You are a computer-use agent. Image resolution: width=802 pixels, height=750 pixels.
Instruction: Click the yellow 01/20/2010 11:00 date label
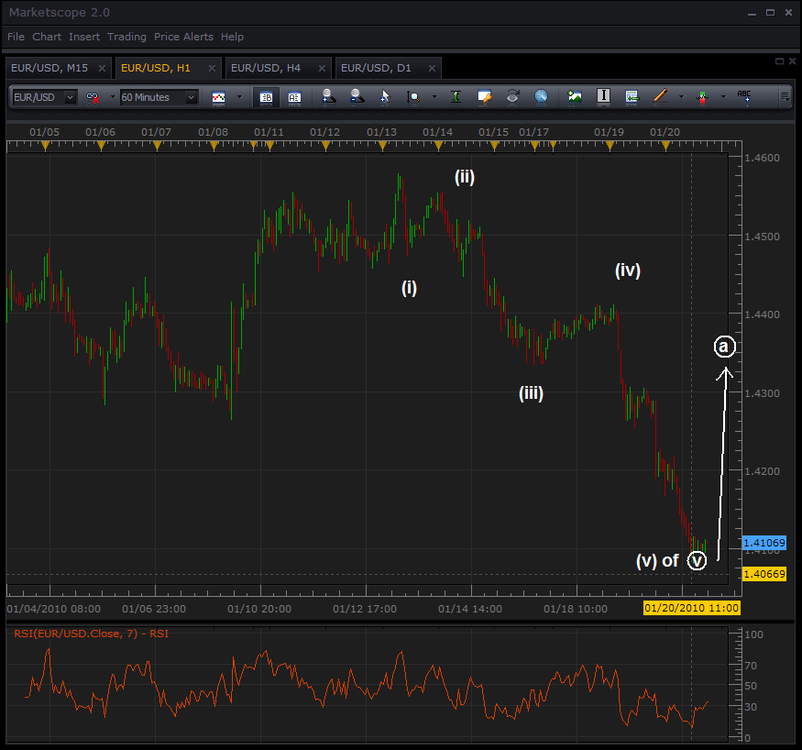tap(692, 608)
